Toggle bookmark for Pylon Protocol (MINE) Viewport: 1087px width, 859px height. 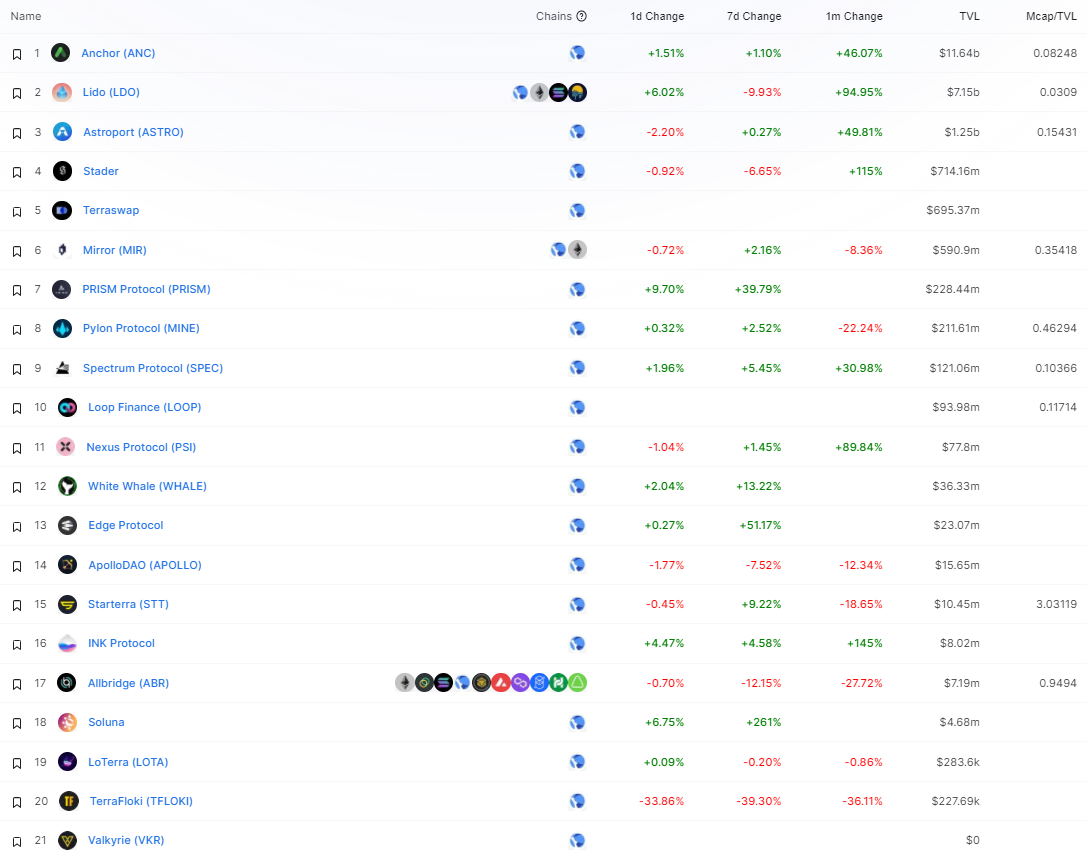pos(17,329)
